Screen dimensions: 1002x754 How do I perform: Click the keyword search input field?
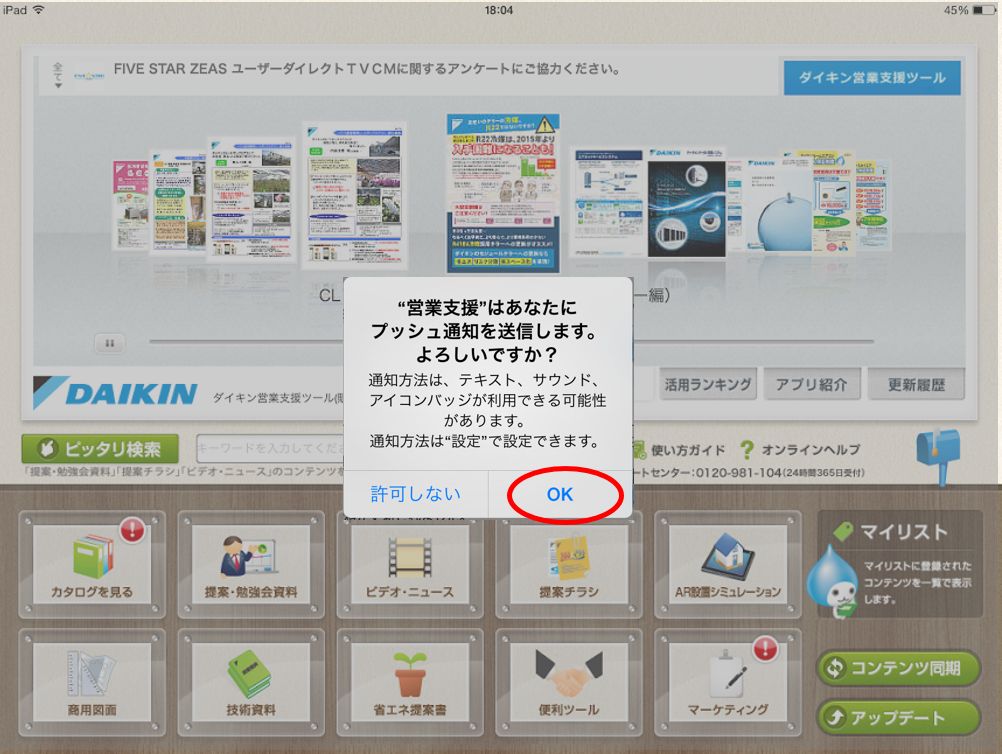coord(270,448)
